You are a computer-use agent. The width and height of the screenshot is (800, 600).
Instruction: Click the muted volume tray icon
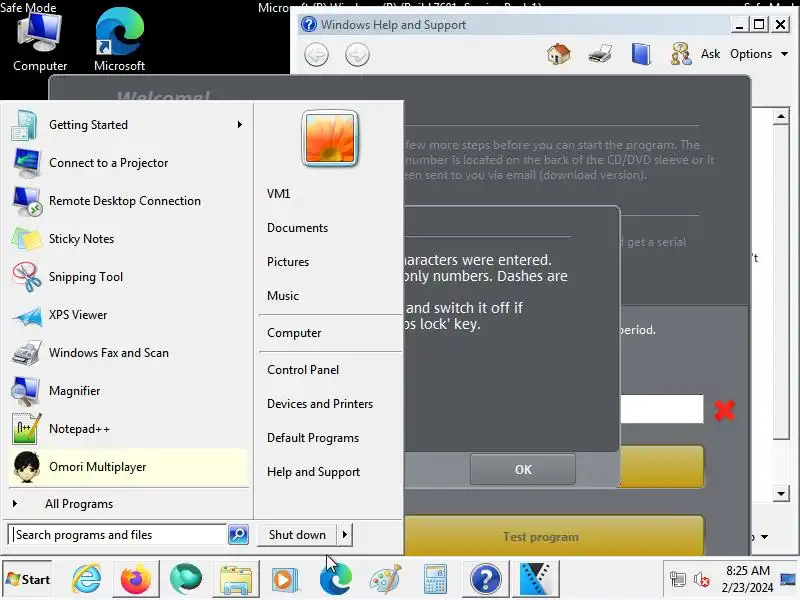pos(702,580)
